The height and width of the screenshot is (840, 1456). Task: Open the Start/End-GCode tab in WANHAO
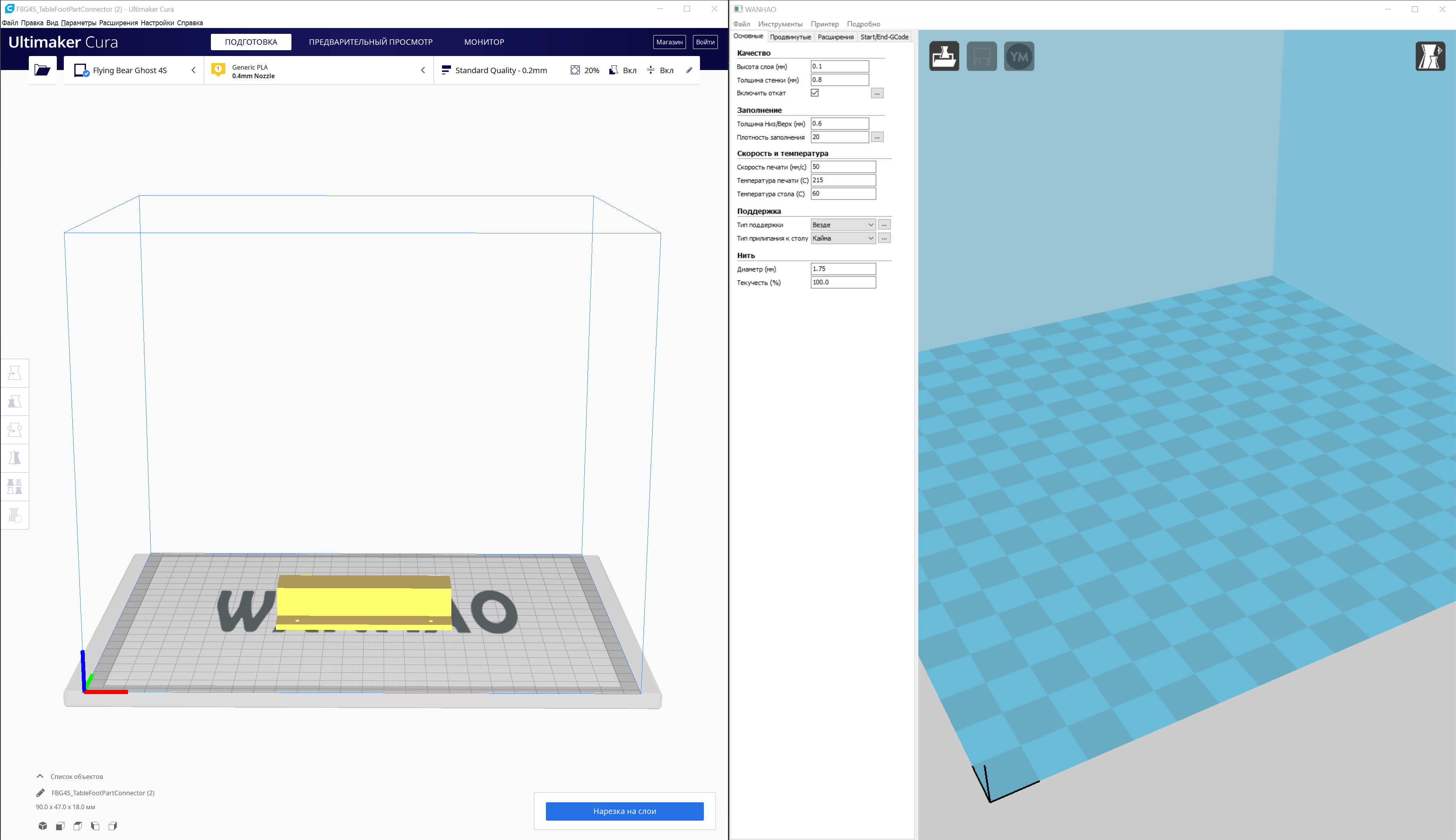click(x=884, y=37)
